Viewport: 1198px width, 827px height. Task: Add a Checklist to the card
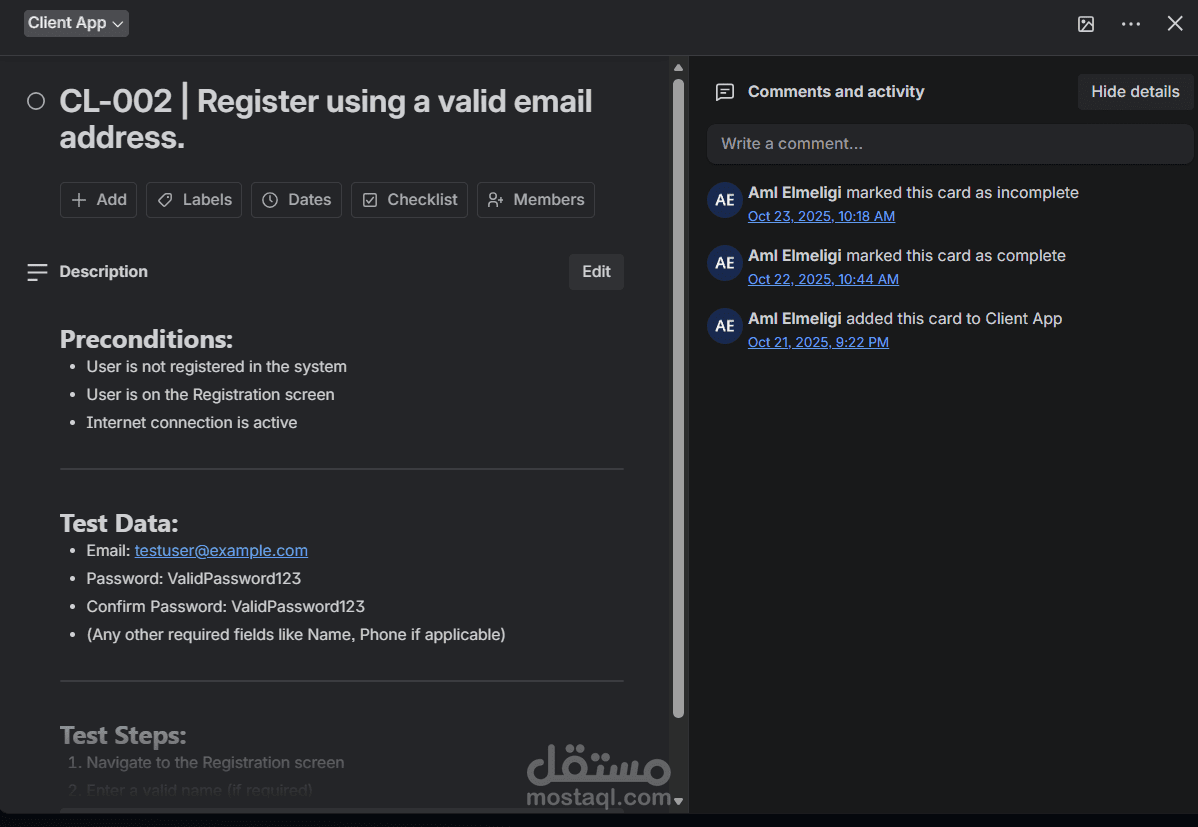(409, 200)
